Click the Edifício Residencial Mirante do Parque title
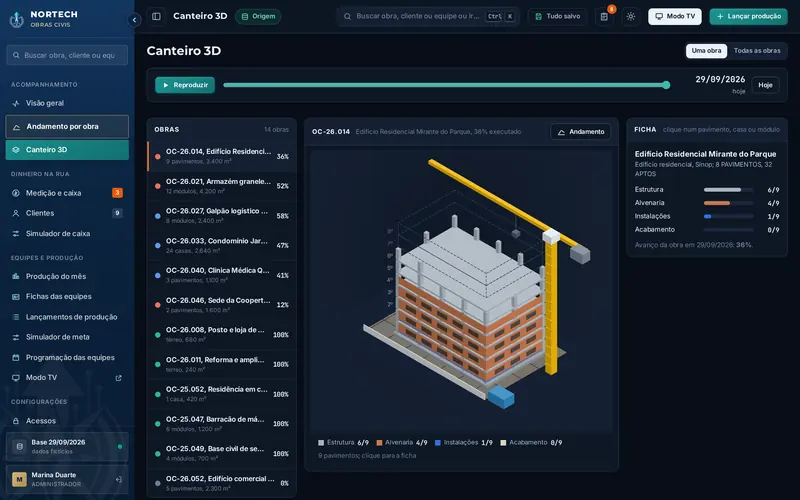The image size is (800, 500). pos(705,154)
